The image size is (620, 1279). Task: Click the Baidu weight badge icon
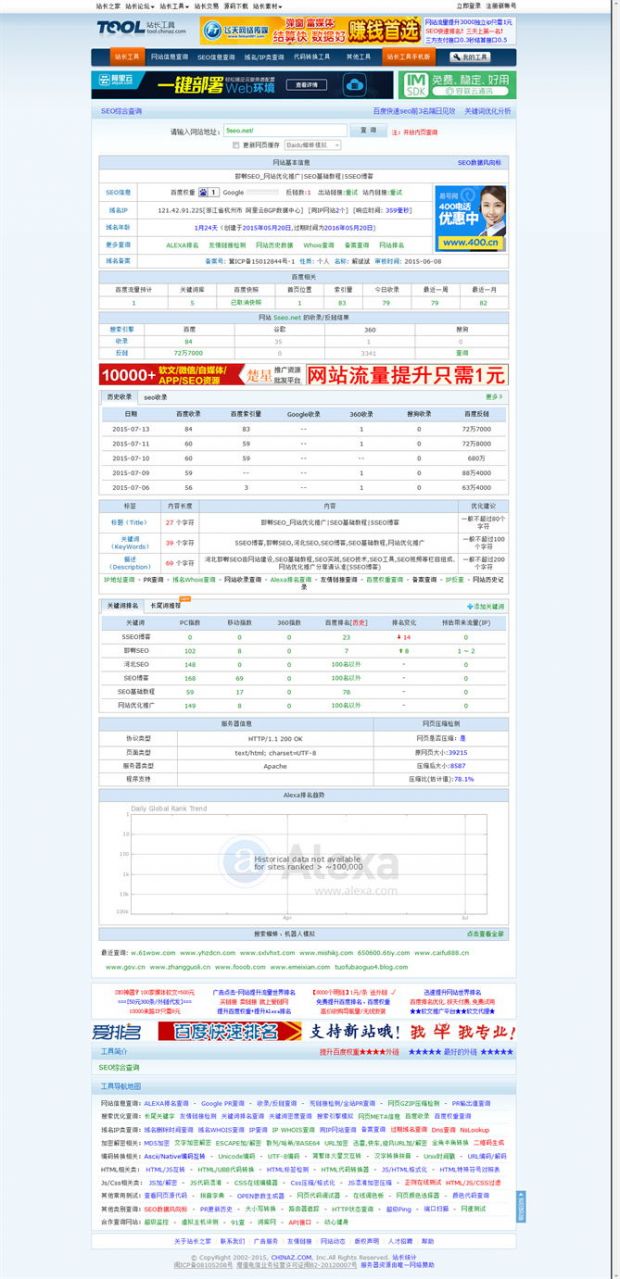(x=208, y=192)
